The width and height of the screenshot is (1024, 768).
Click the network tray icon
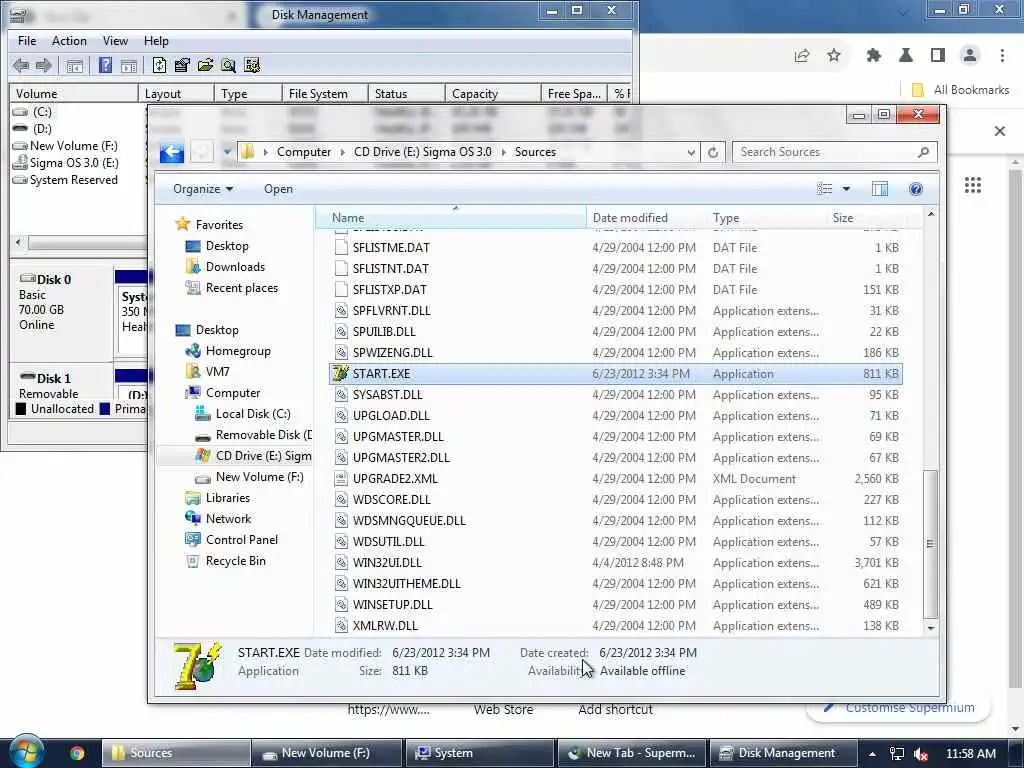(x=897, y=754)
